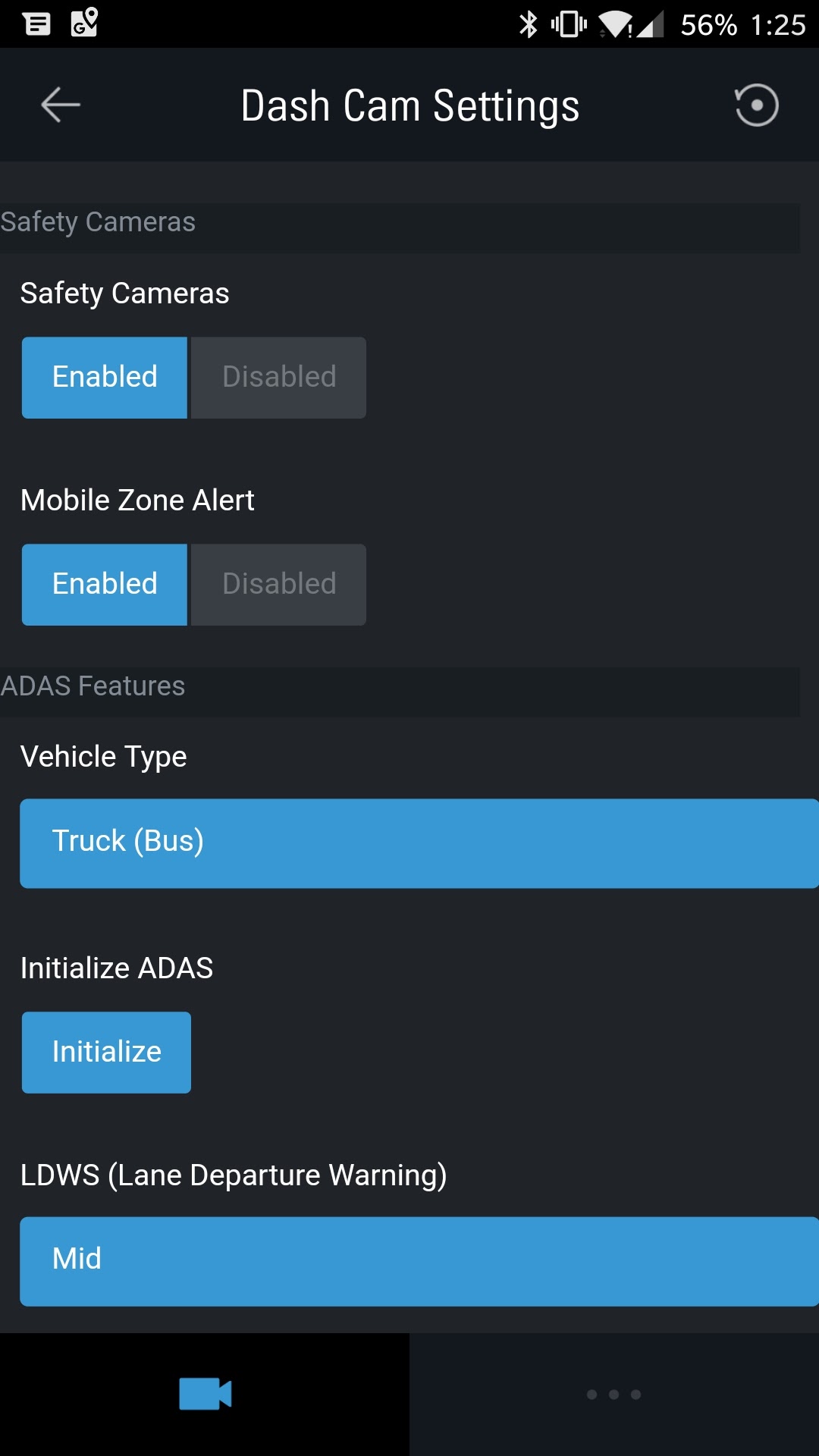
Task: Tap the battery percentage indicator
Action: click(x=708, y=25)
